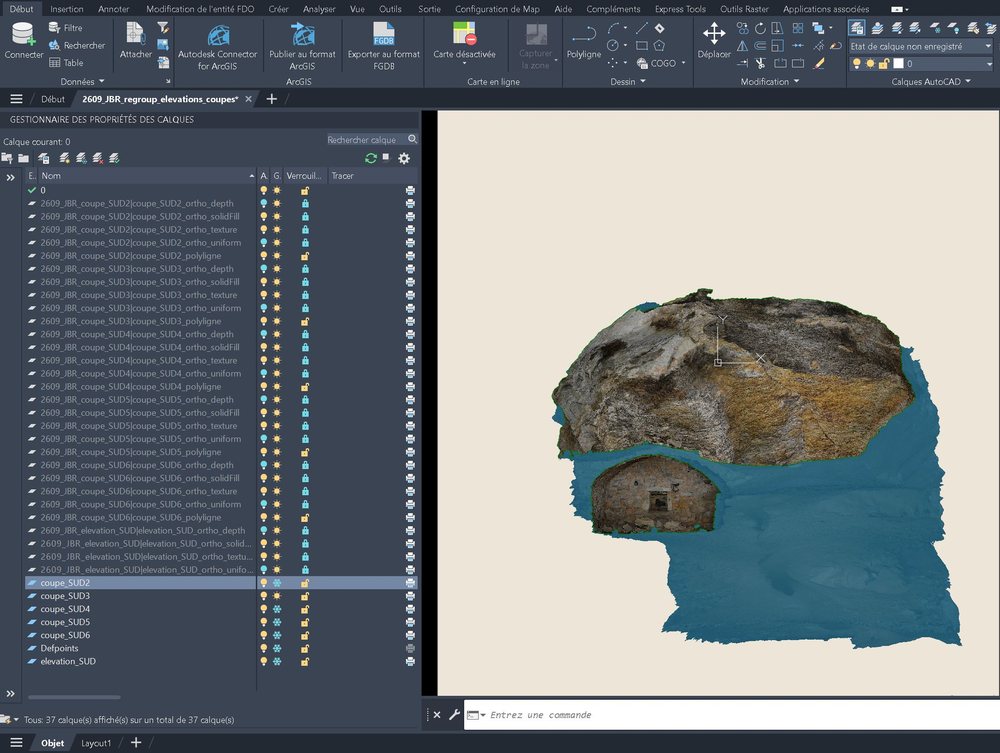
Task: Select the polygon drawing tool
Action: pyautogui.click(x=659, y=45)
